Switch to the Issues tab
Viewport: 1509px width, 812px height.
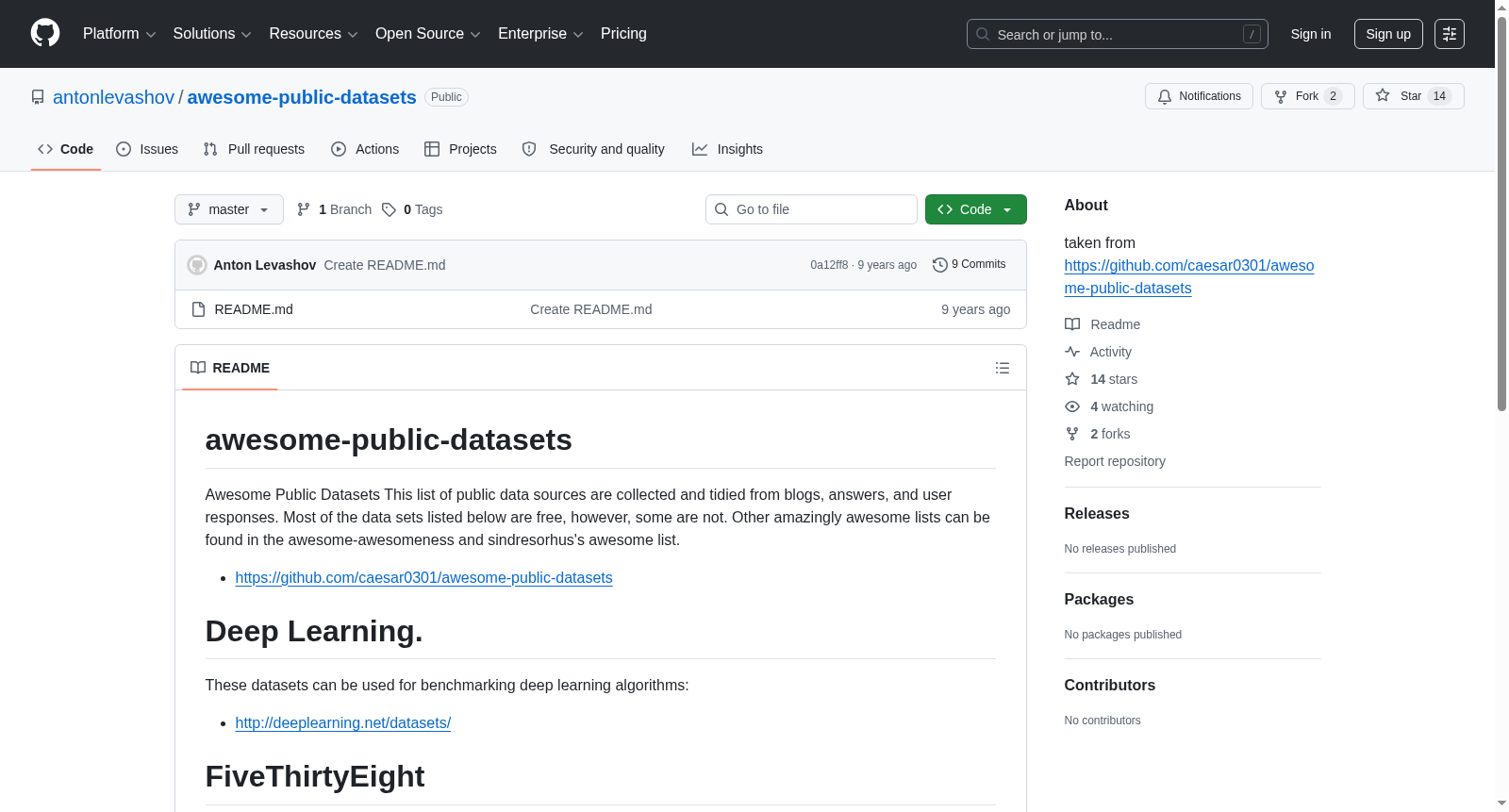click(x=147, y=149)
